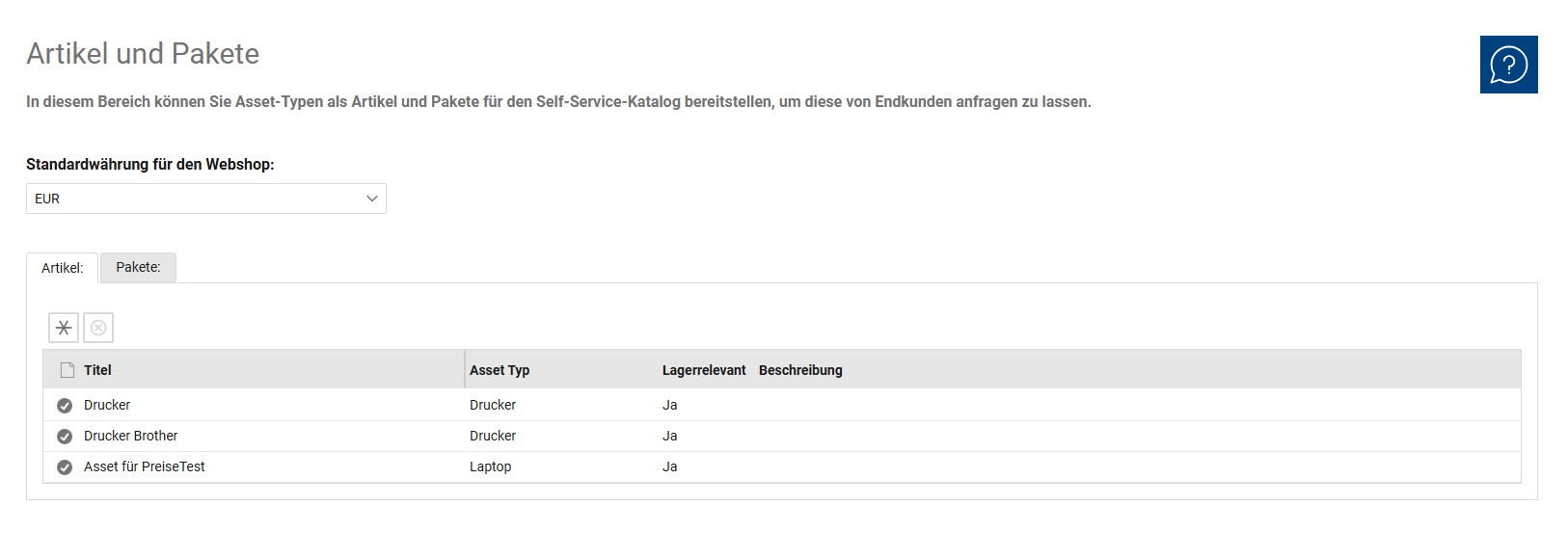Viewport: 1568px width, 559px height.
Task: Click status check icon for Drucker row
Action: pos(65,406)
